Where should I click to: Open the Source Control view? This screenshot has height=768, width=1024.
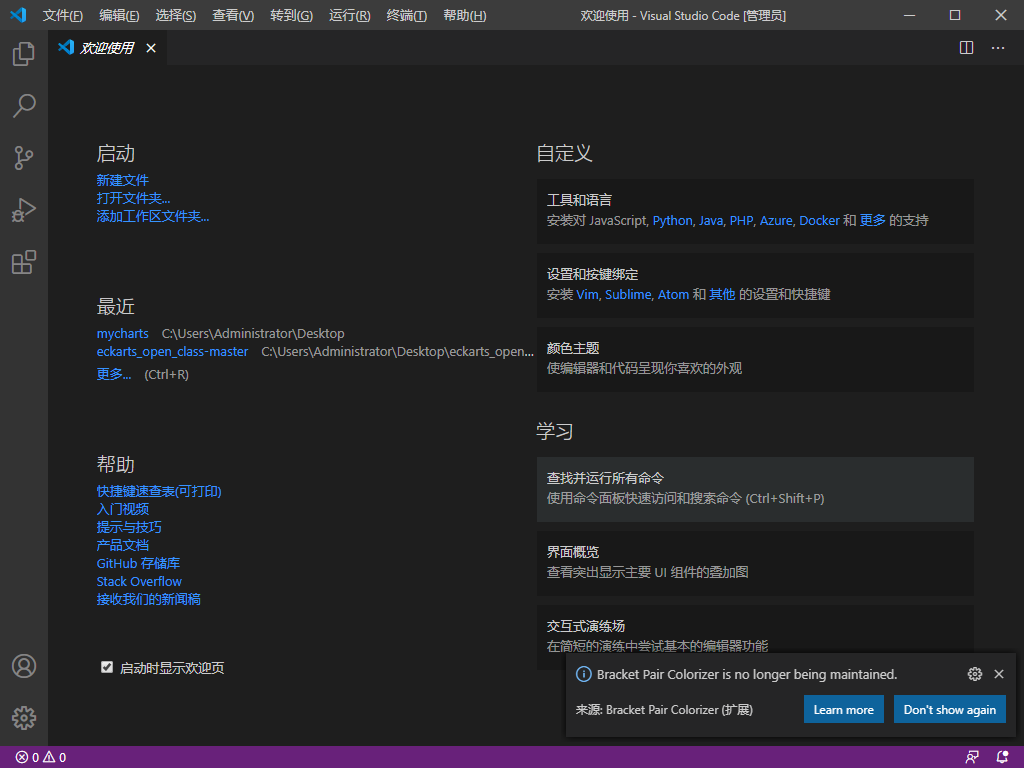24,158
